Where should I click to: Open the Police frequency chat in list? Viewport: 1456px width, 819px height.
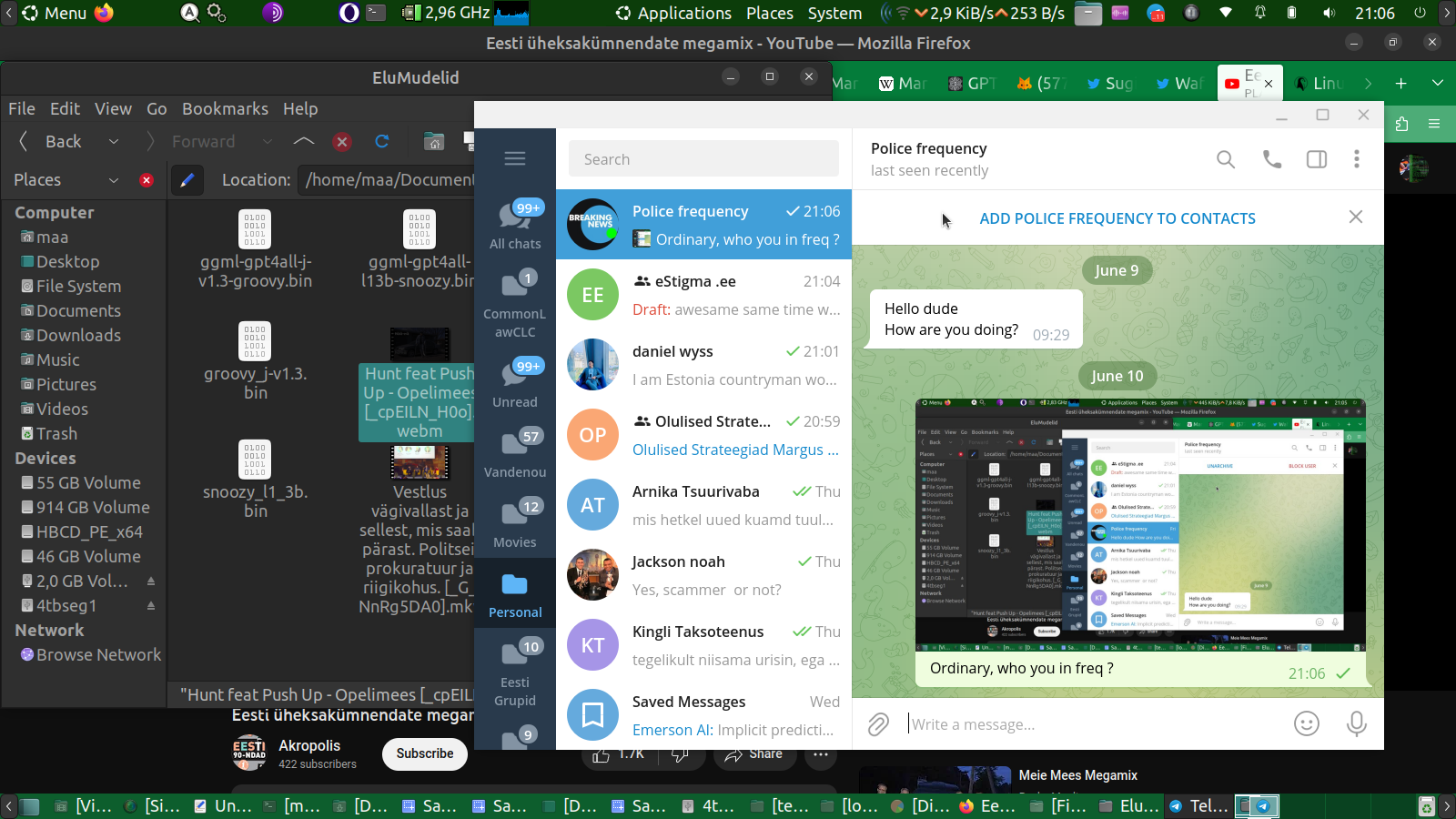point(703,225)
